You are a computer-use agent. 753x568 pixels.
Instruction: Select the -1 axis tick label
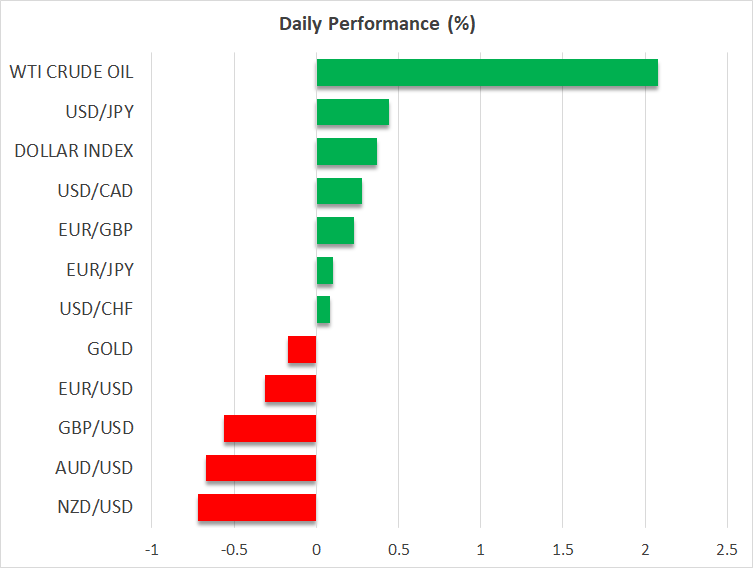pos(151,549)
